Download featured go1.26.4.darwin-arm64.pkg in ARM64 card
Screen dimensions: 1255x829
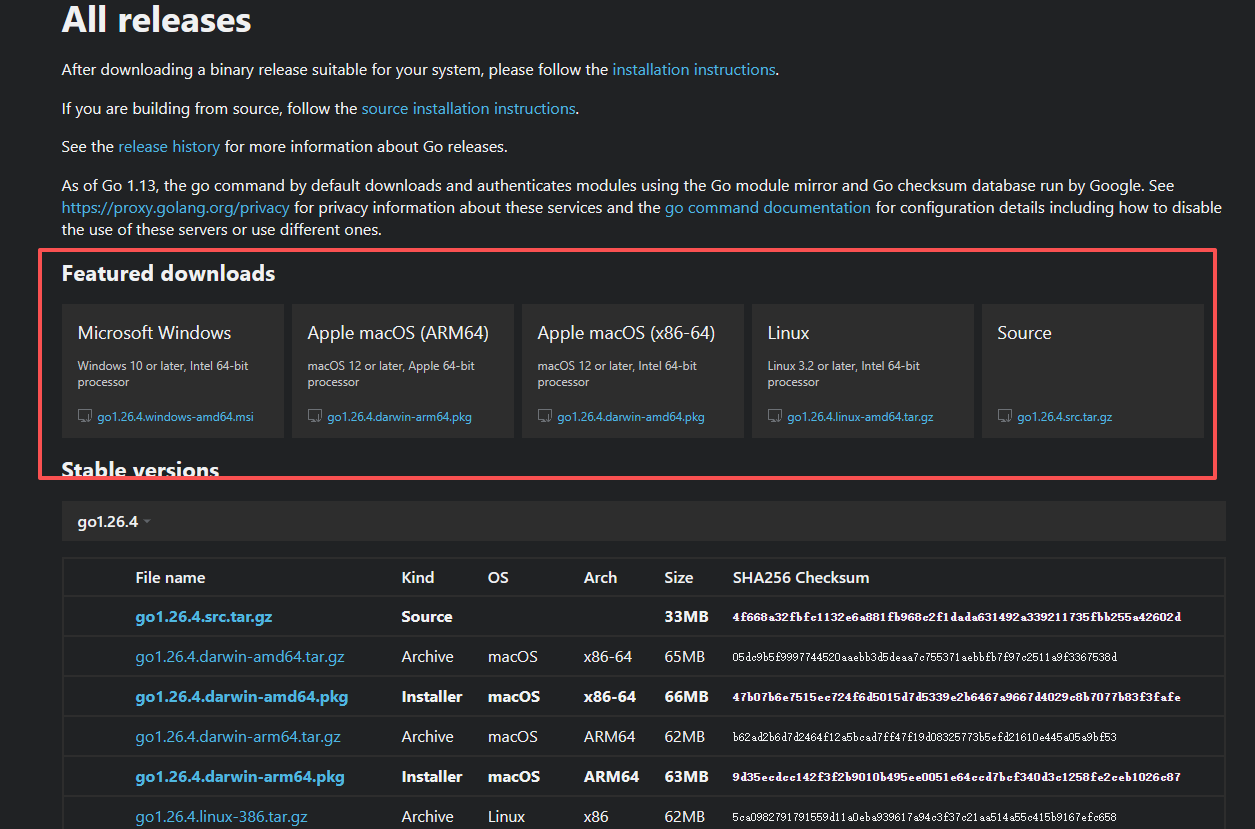pos(400,417)
